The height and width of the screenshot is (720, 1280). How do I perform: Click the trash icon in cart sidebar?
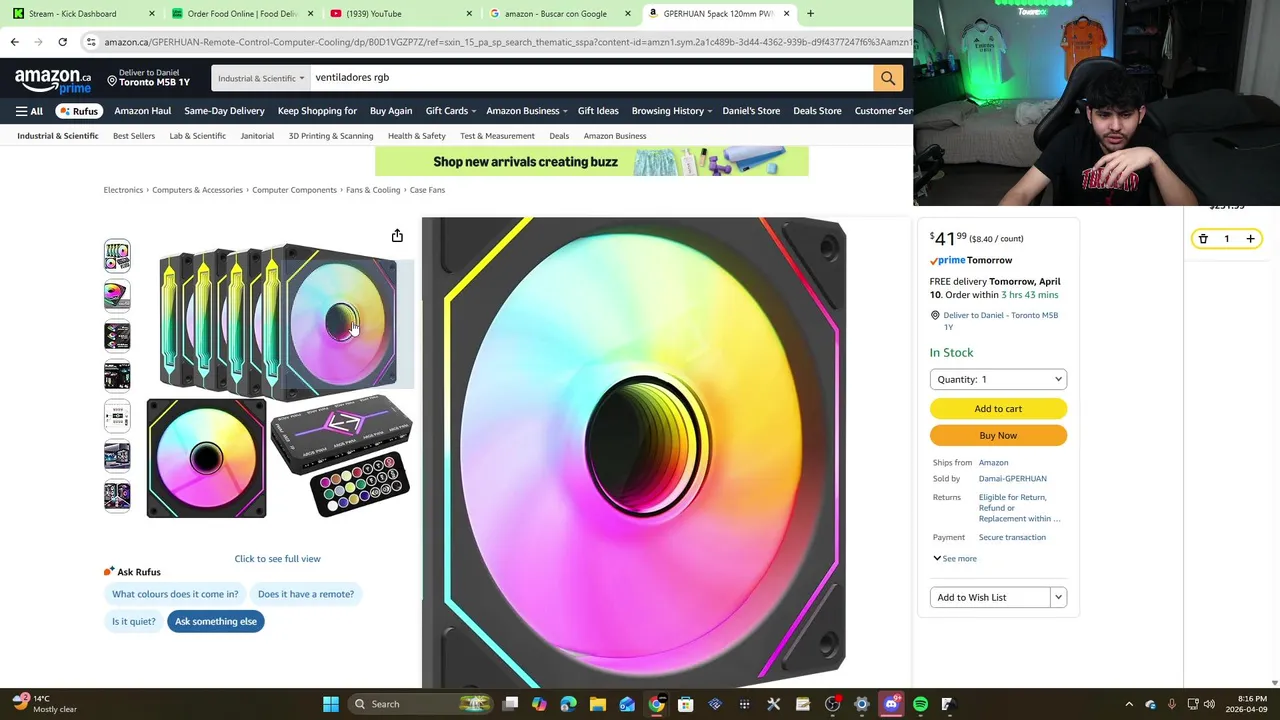coord(1203,239)
